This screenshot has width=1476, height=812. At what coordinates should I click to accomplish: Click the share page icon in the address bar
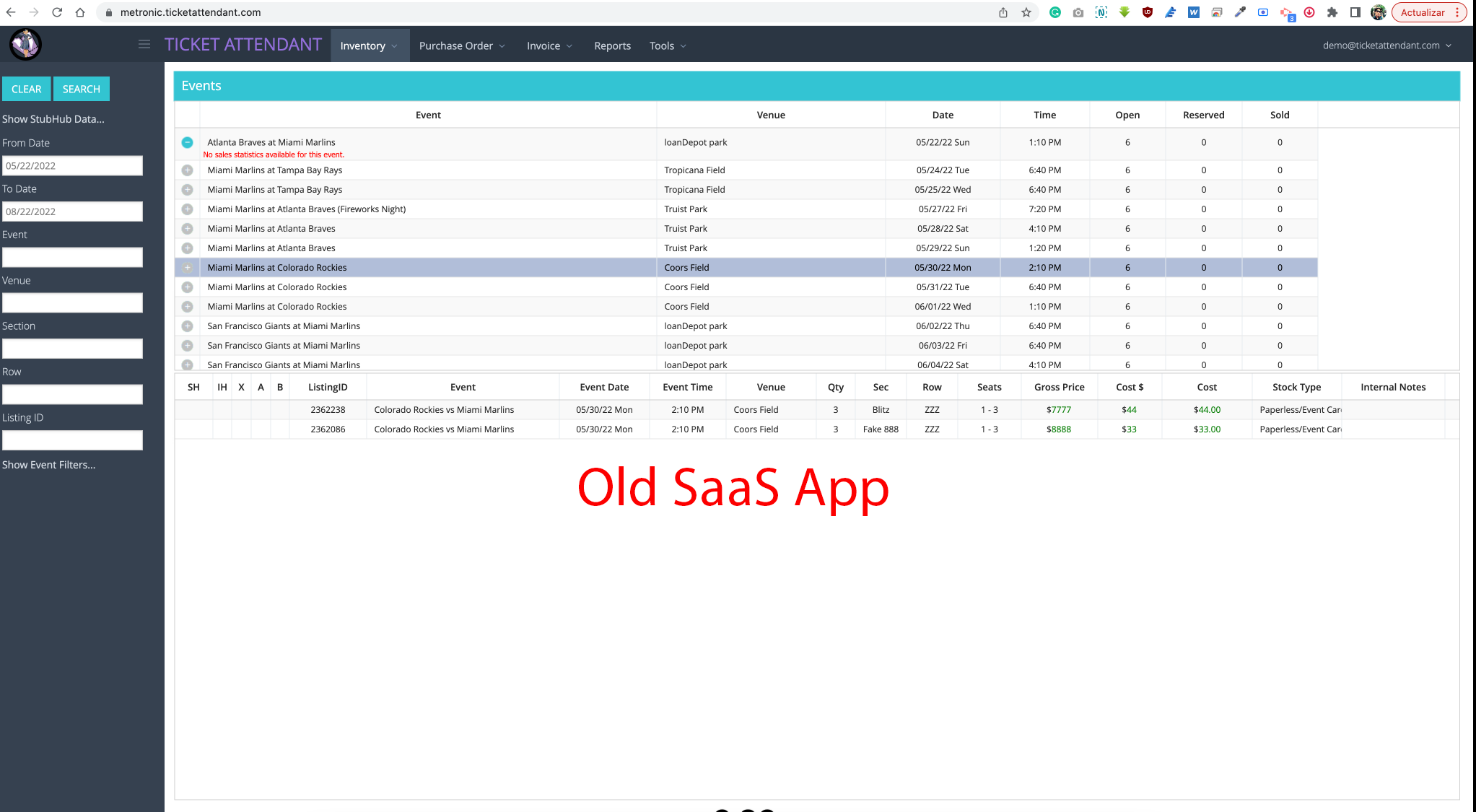[1003, 12]
